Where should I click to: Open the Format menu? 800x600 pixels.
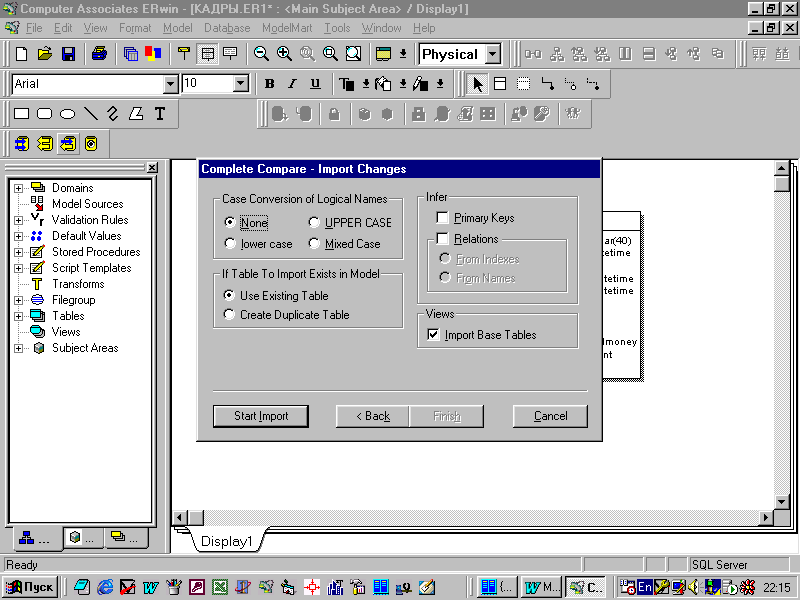coord(135,28)
